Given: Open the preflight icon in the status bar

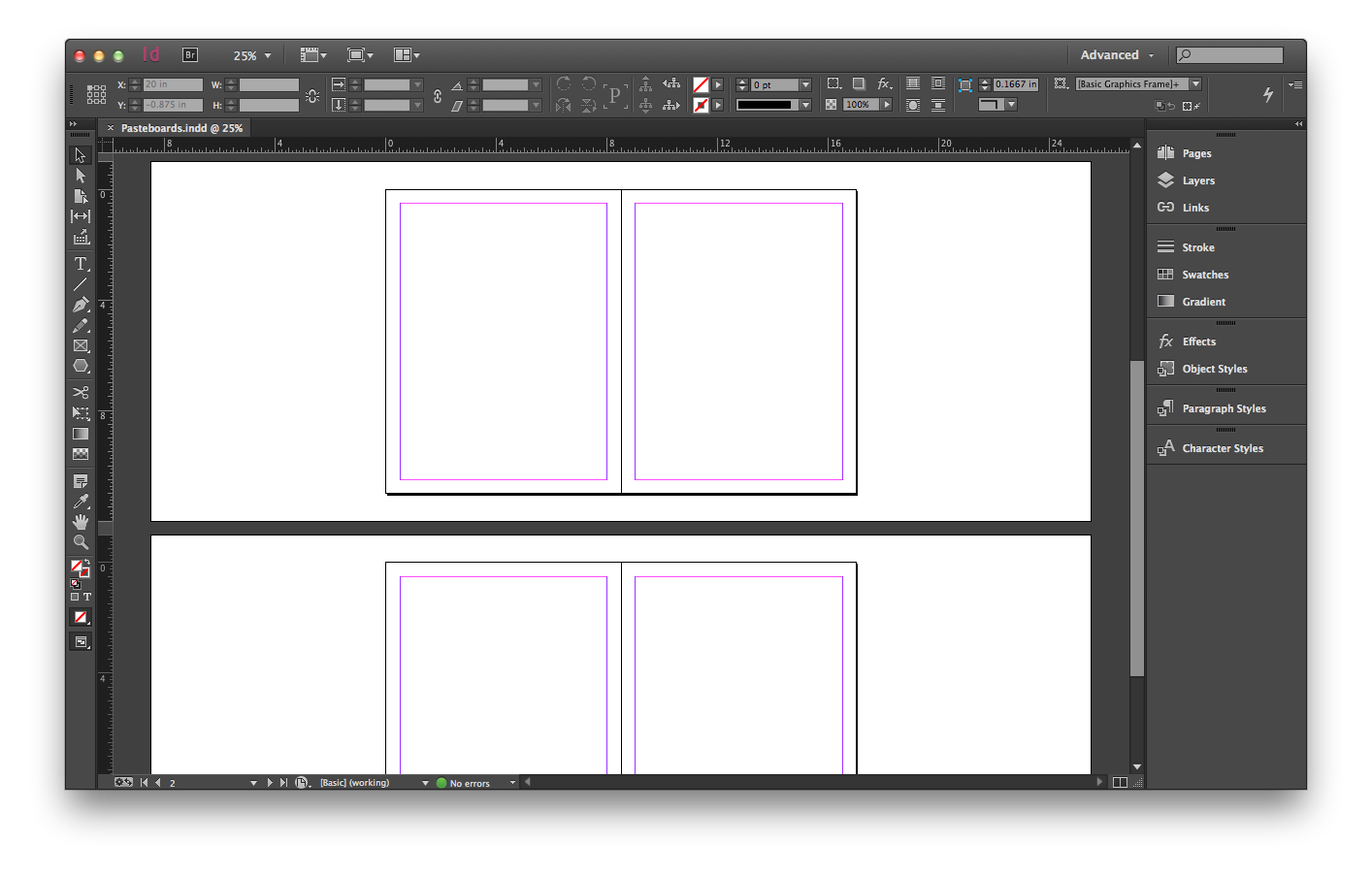Looking at the screenshot, I should [x=302, y=783].
